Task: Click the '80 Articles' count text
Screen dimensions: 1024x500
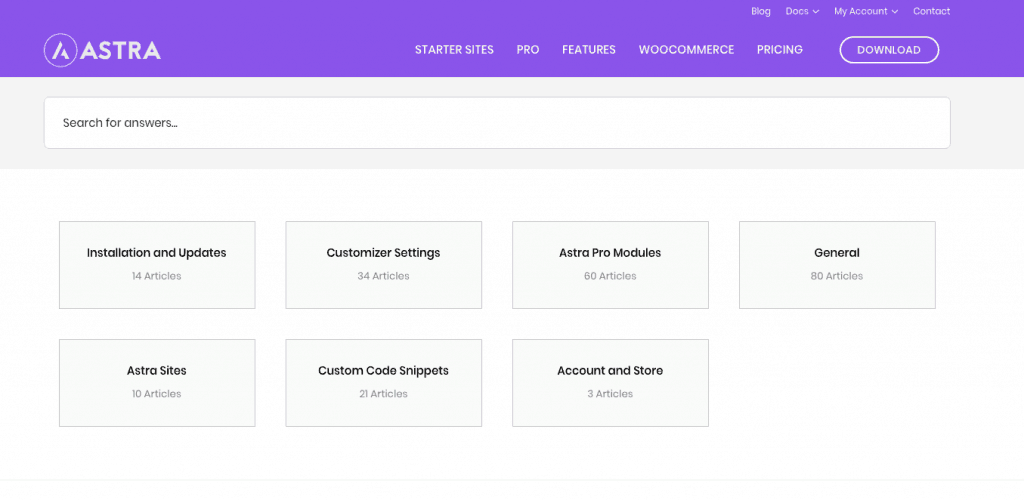Action: pyautogui.click(x=837, y=276)
